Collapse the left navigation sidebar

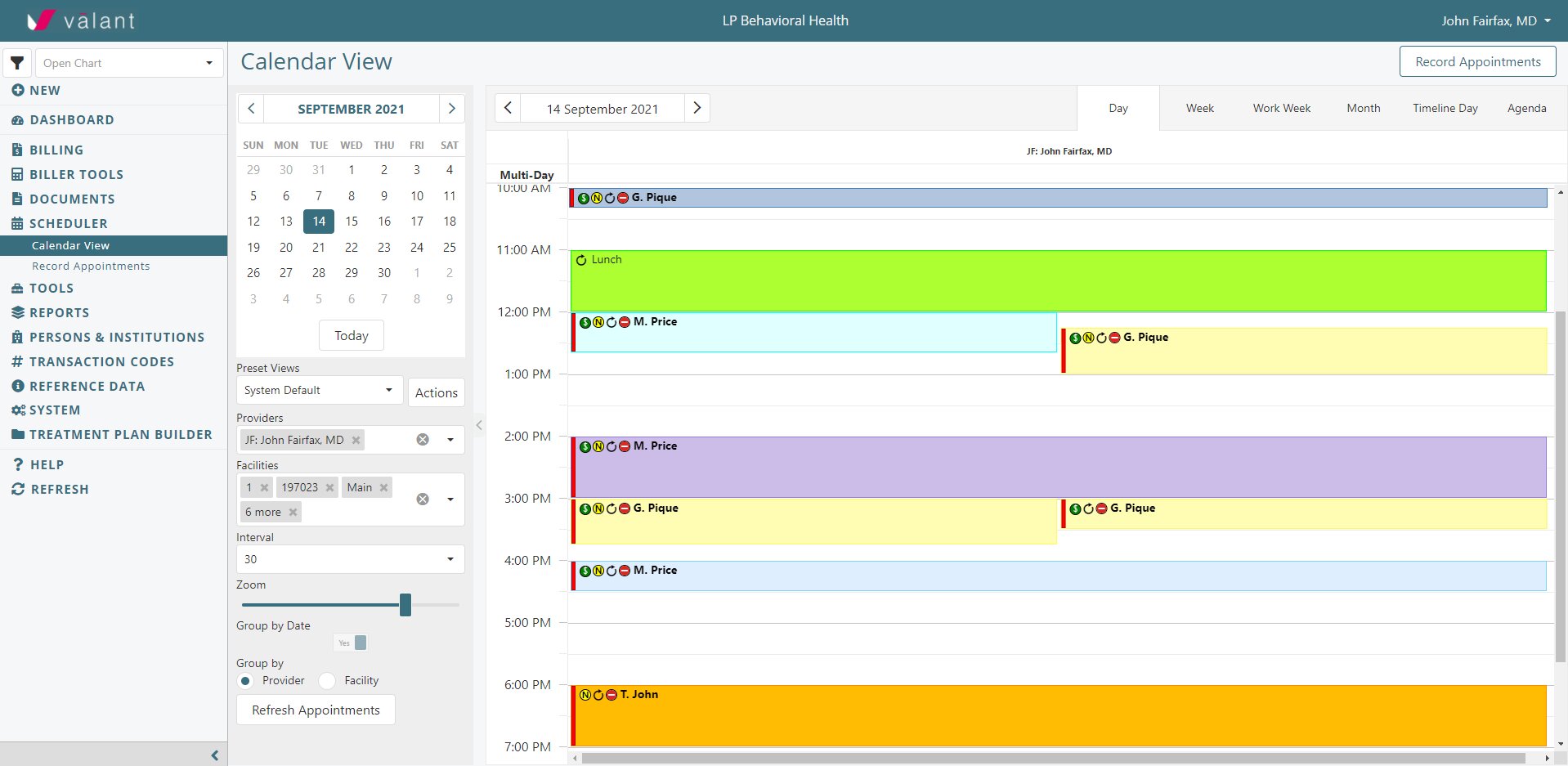click(x=214, y=755)
